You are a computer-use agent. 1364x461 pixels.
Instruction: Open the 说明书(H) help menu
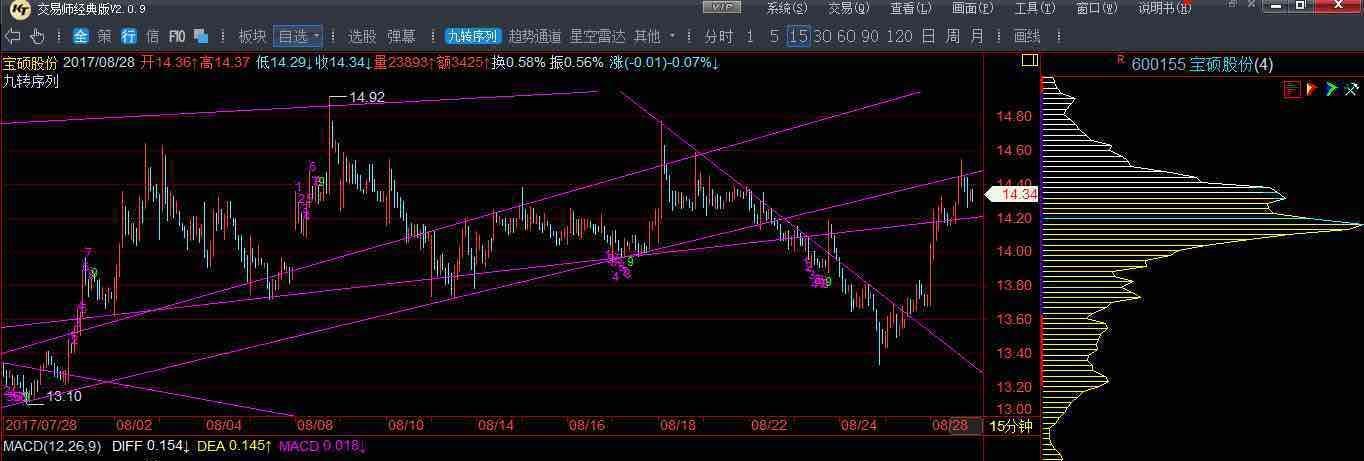pyautogui.click(x=1165, y=8)
